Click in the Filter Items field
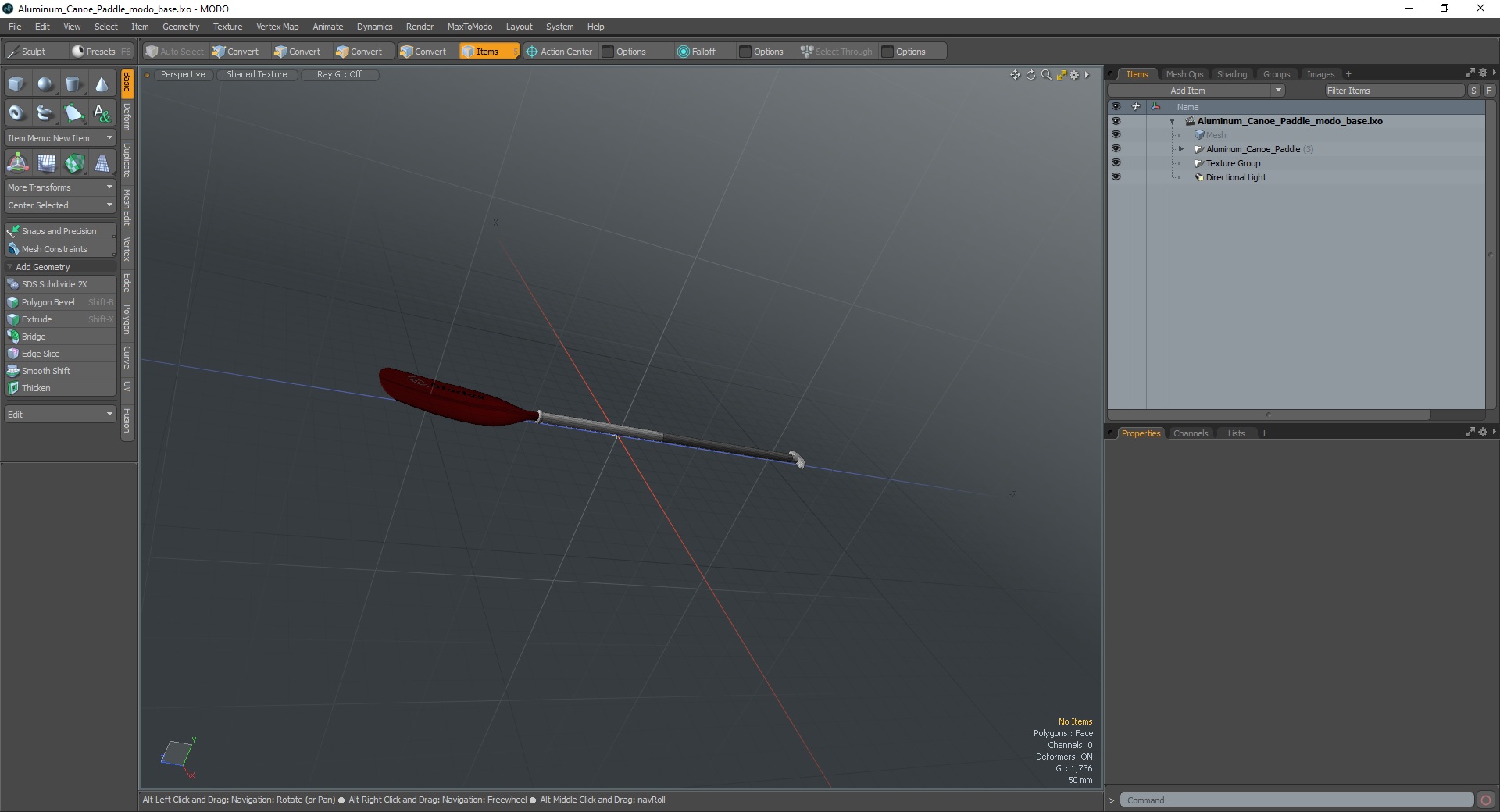This screenshot has width=1500, height=812. 1395,91
